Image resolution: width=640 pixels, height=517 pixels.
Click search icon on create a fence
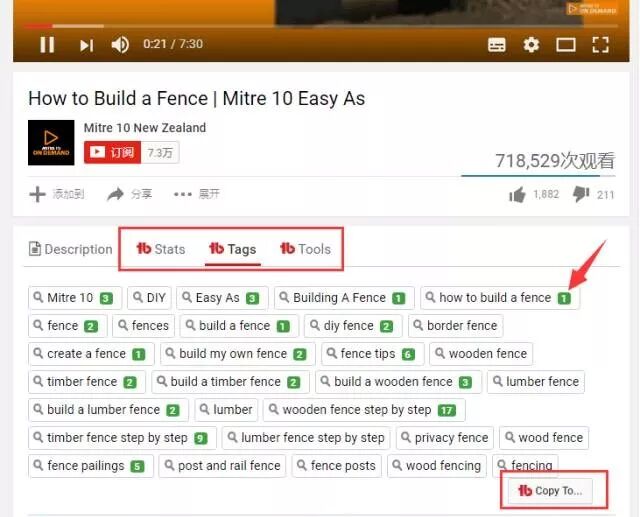pos(38,353)
